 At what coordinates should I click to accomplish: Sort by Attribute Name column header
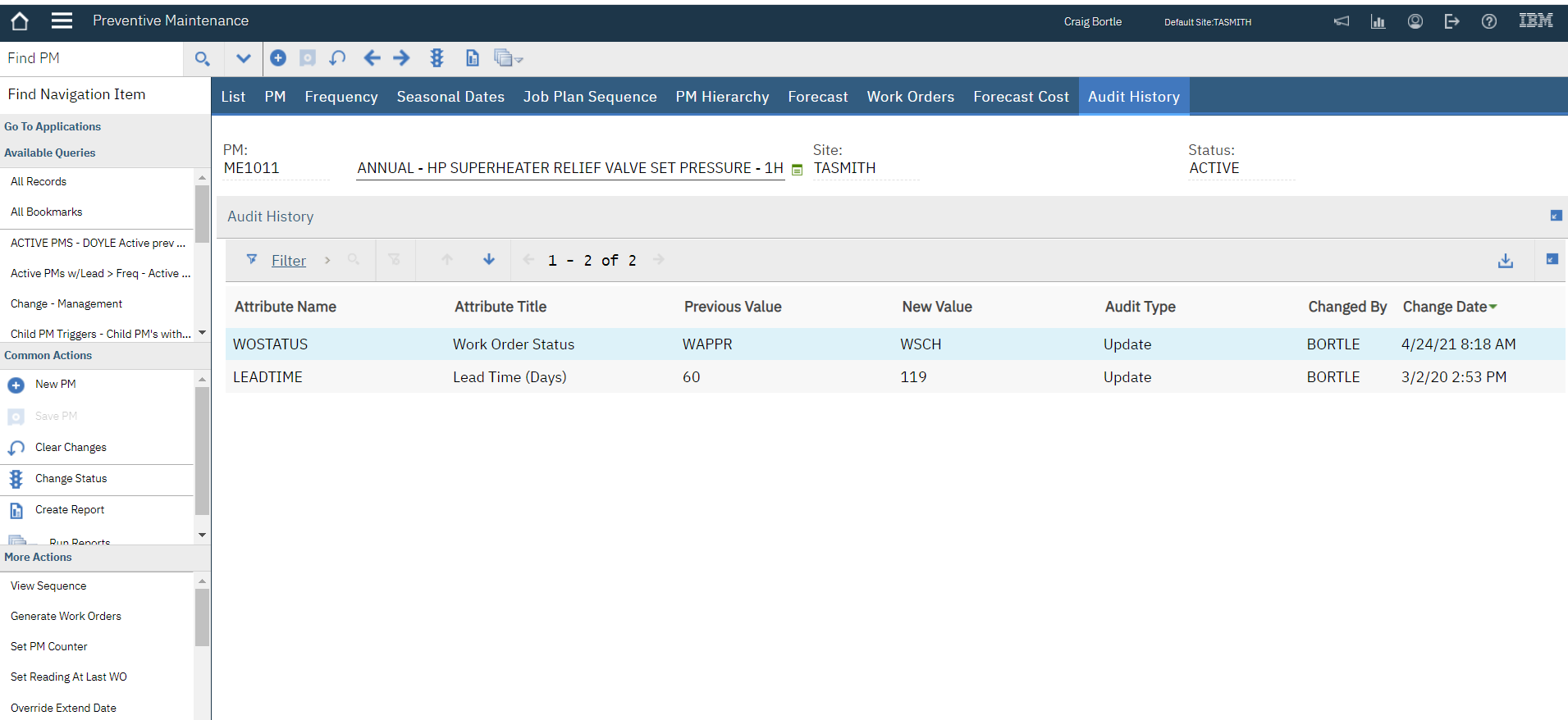[286, 307]
